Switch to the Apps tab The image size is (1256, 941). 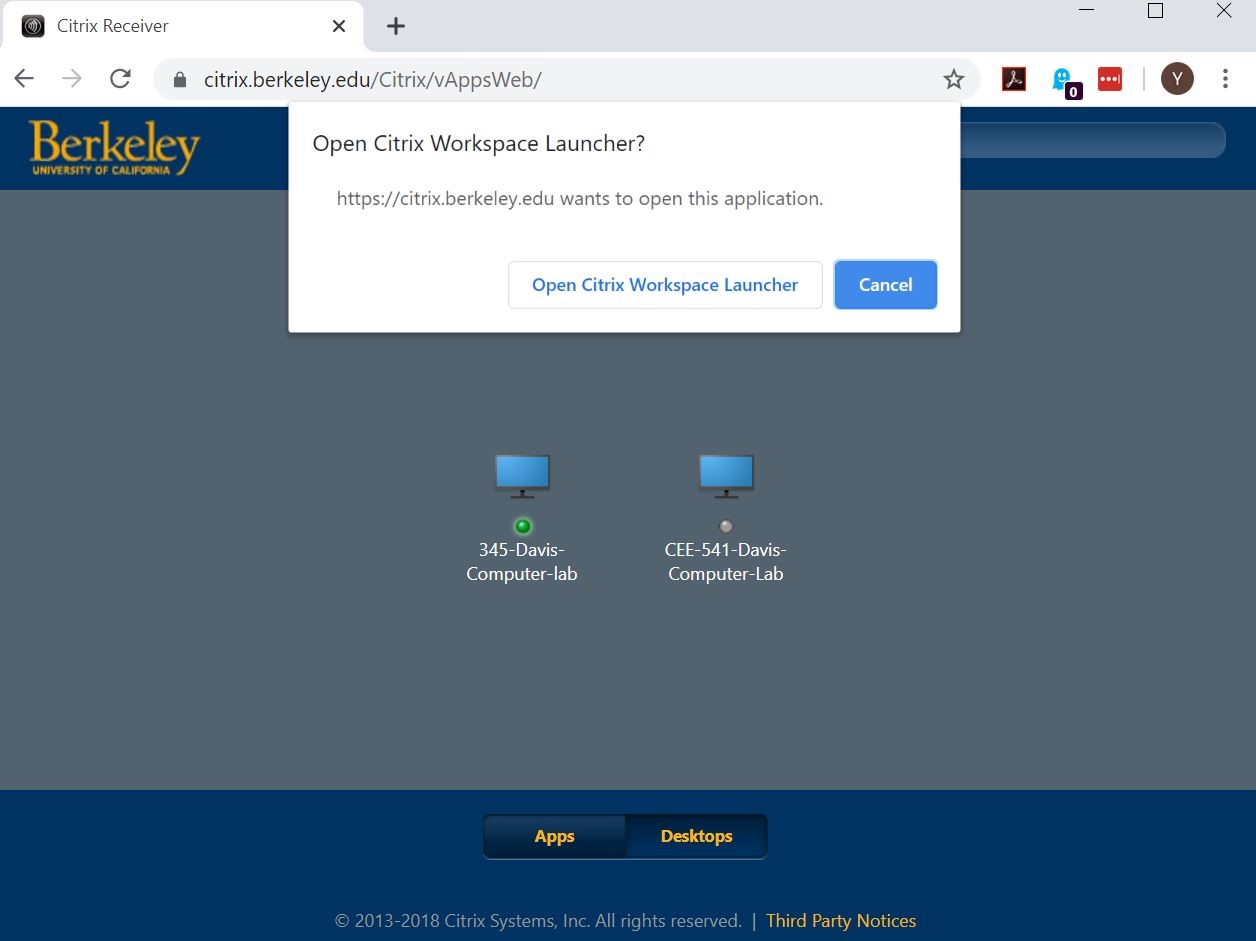(554, 837)
